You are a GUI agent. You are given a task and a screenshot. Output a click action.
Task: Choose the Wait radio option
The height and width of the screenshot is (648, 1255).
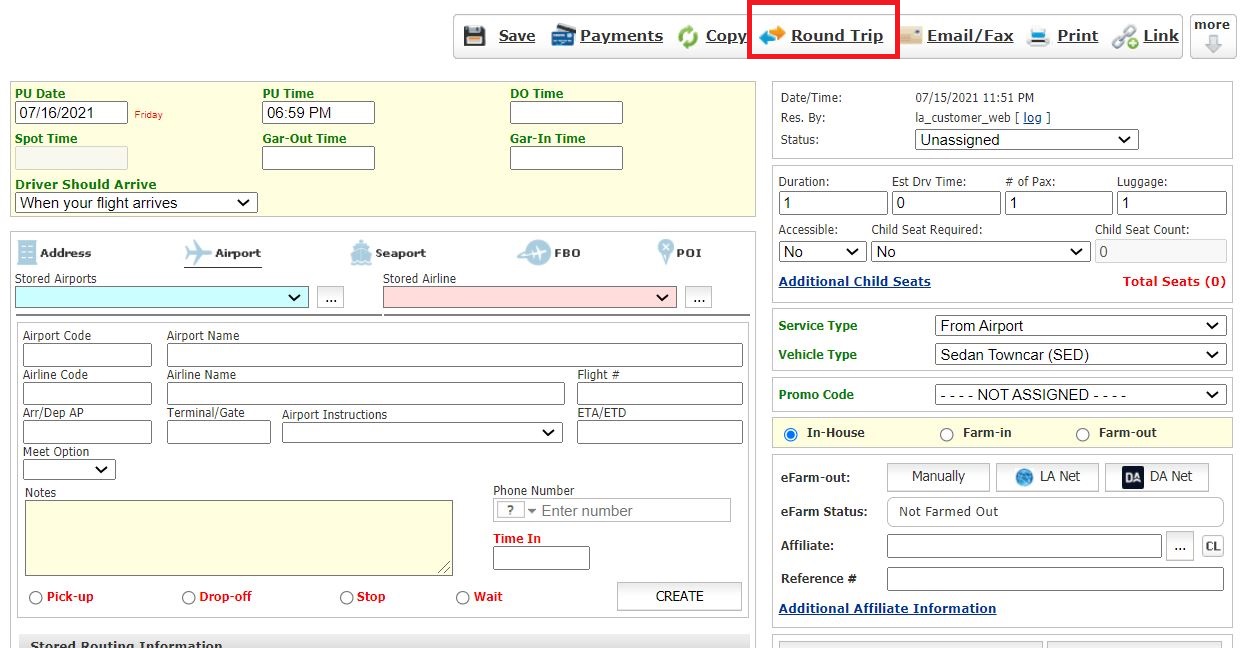[x=462, y=598]
